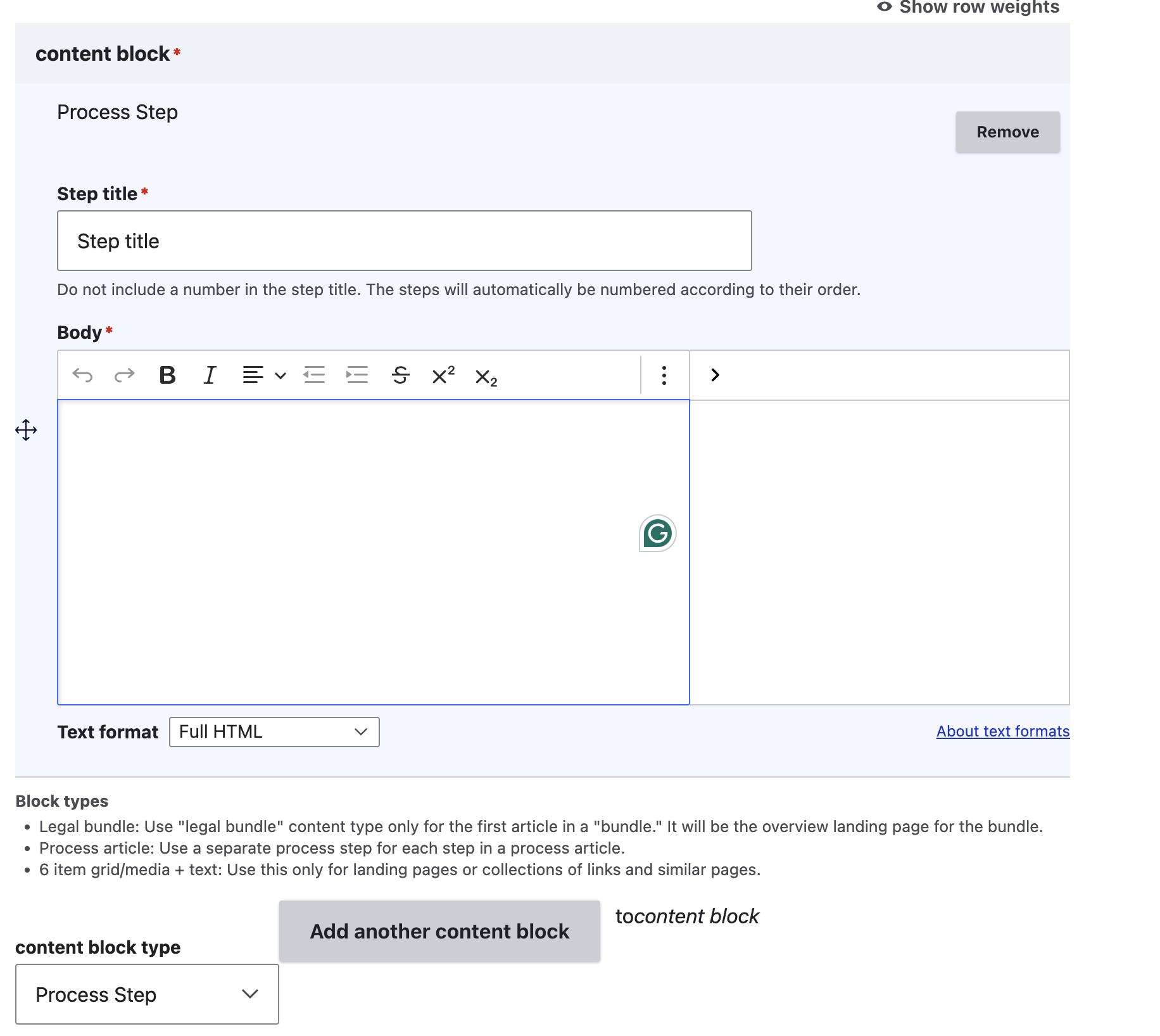Image resolution: width=1160 pixels, height=1036 pixels.
Task: Click the redo icon in Body toolbar
Action: 125,376
